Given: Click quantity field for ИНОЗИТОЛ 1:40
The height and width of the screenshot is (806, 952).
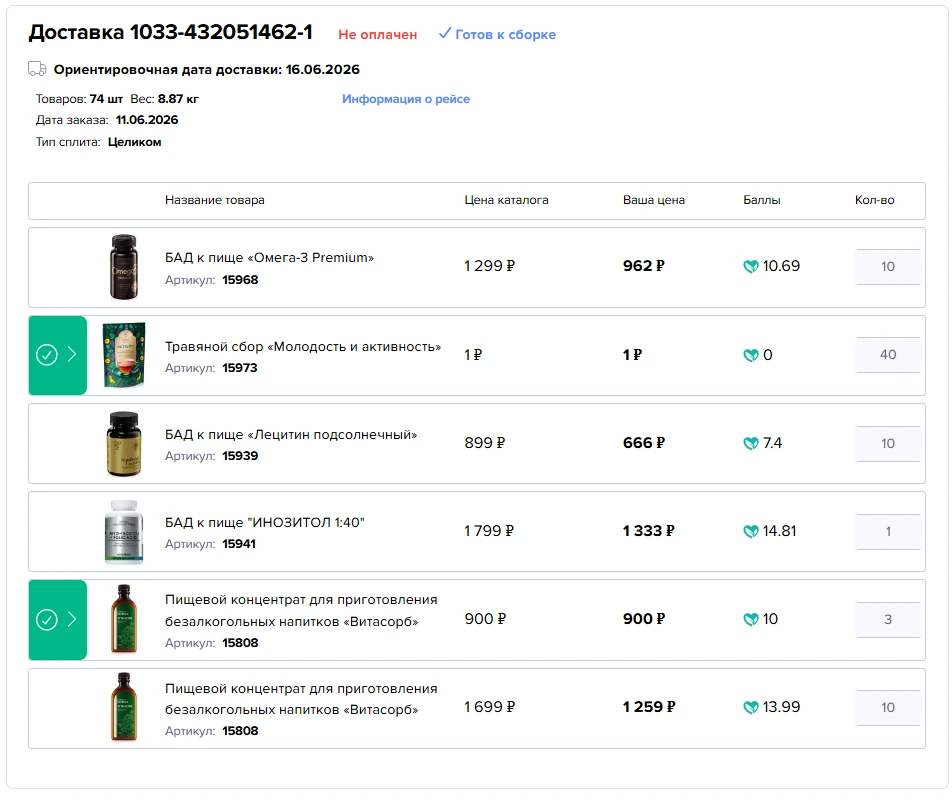Looking at the screenshot, I should (888, 531).
